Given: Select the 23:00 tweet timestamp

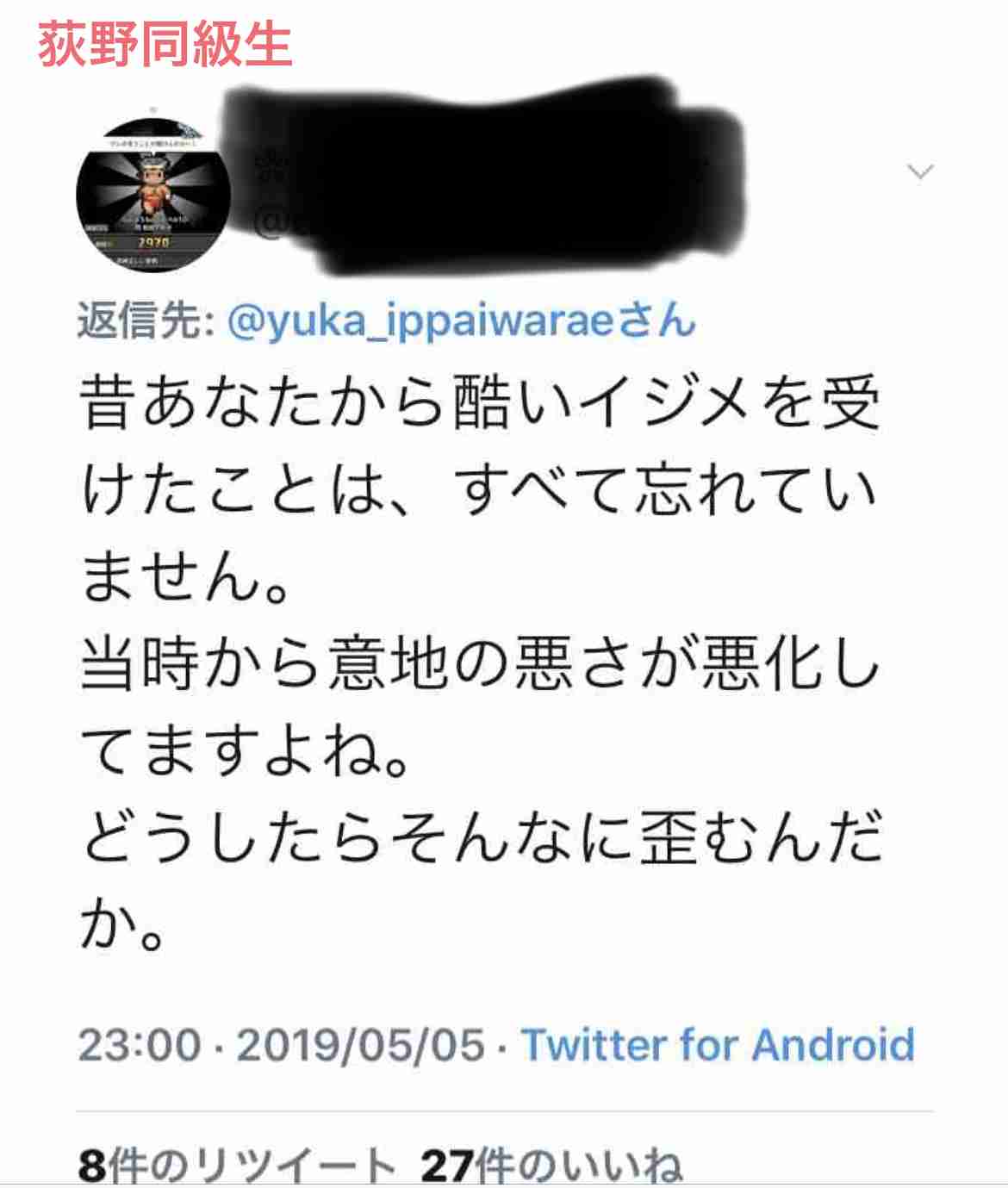Looking at the screenshot, I should click(139, 1045).
